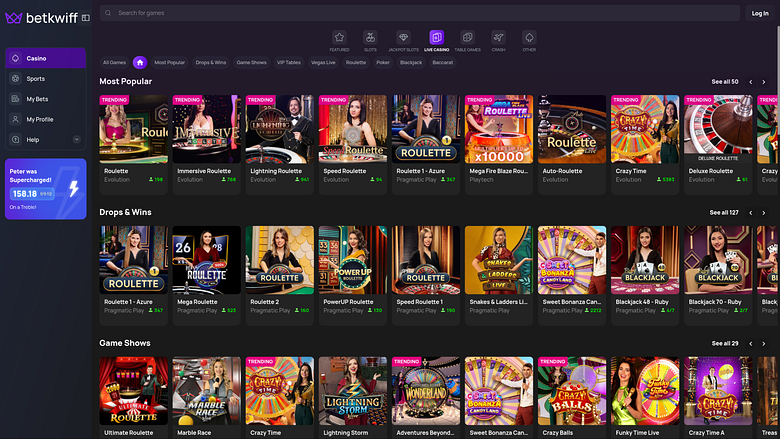Click the Casino sidebar icon
780x439 pixels.
[x=15, y=58]
